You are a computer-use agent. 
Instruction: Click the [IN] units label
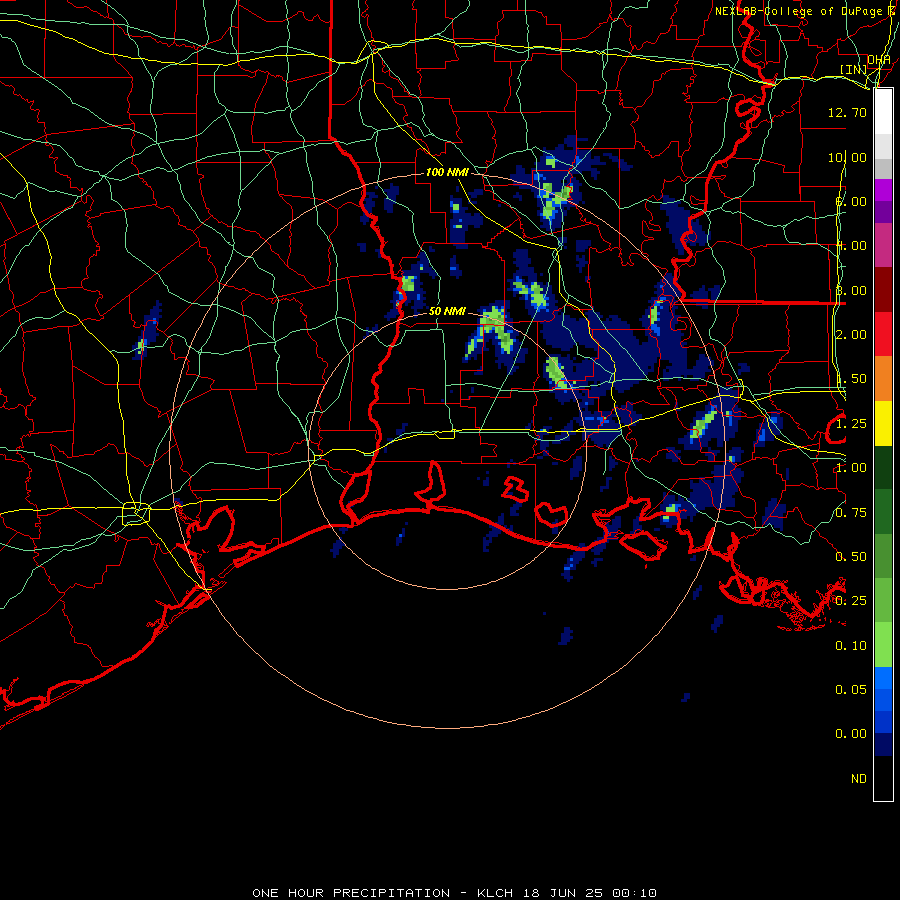[x=854, y=69]
